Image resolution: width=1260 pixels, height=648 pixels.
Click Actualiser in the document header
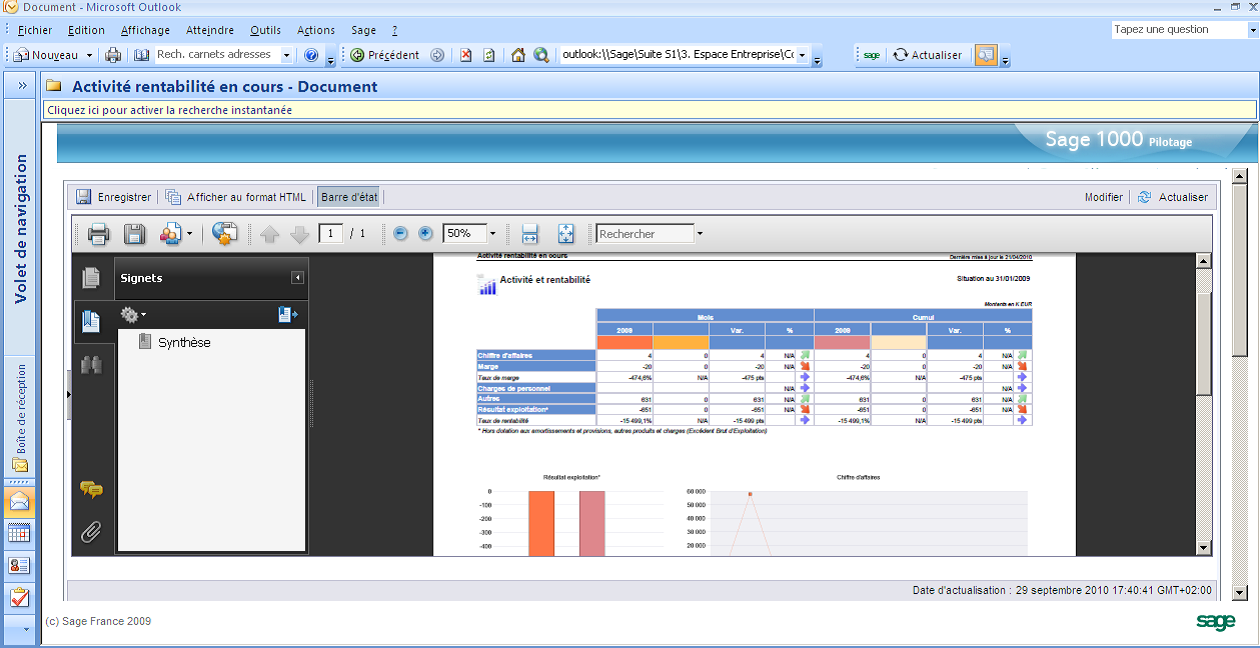[1173, 197]
